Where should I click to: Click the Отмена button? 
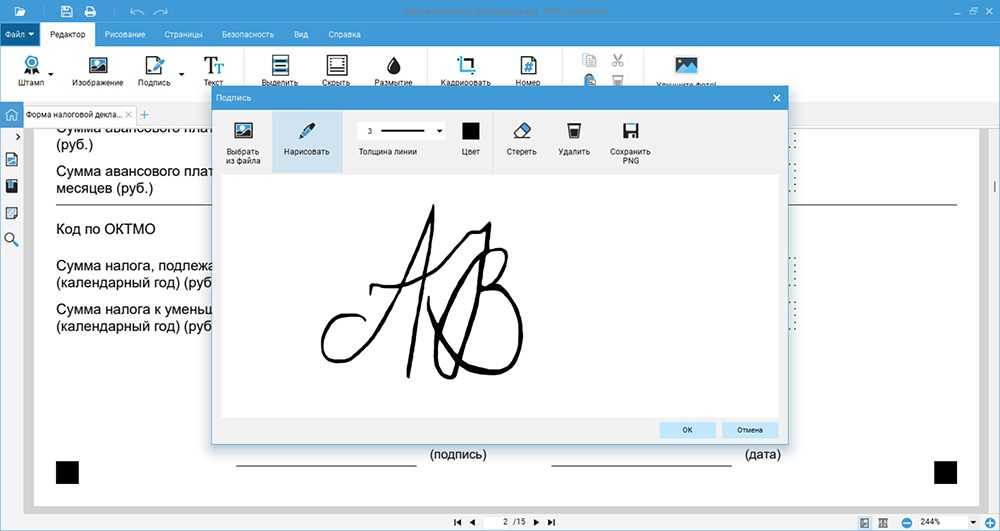coord(750,430)
